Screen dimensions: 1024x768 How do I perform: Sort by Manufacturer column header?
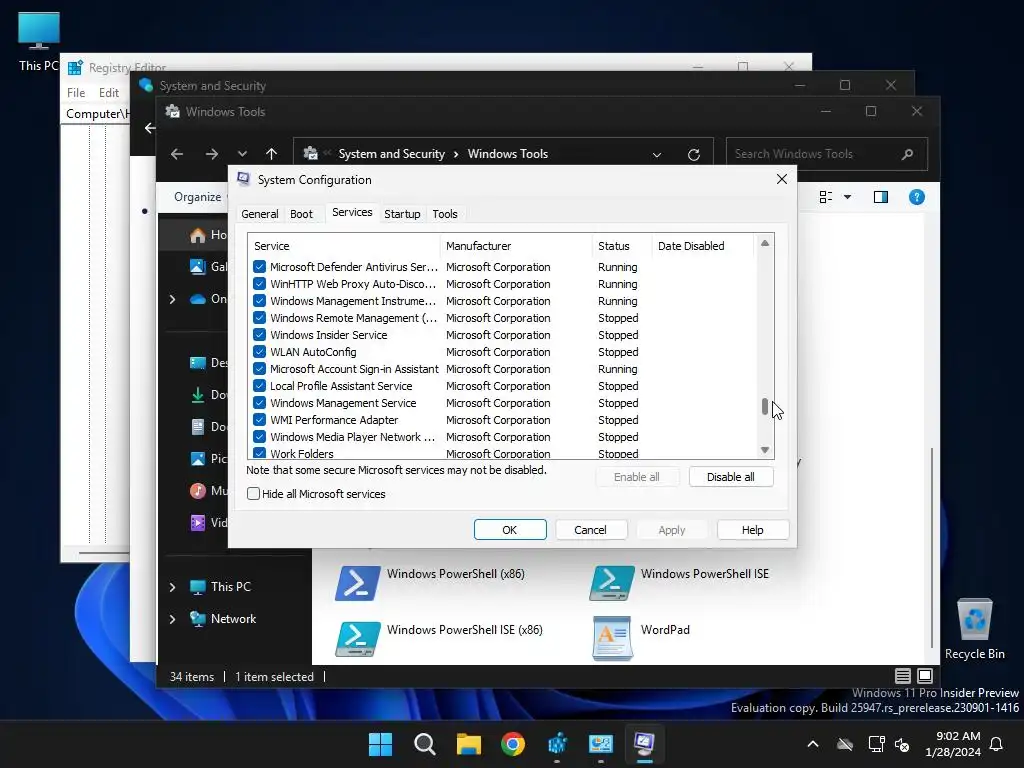click(x=516, y=246)
